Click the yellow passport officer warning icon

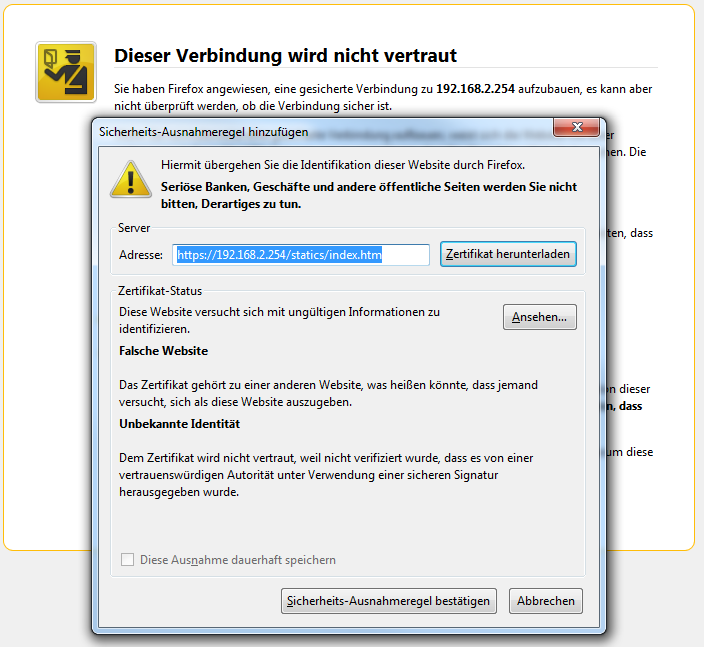66,72
